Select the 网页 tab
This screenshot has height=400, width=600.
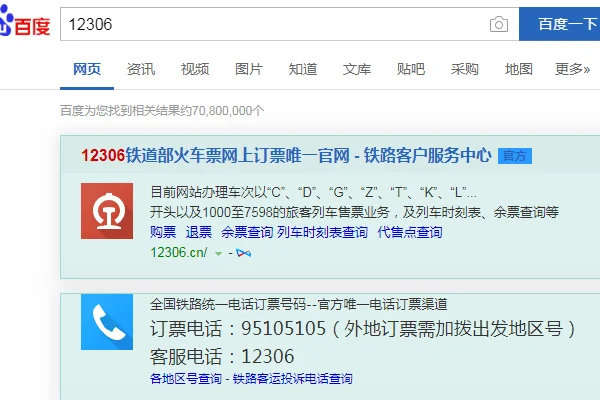(x=87, y=69)
